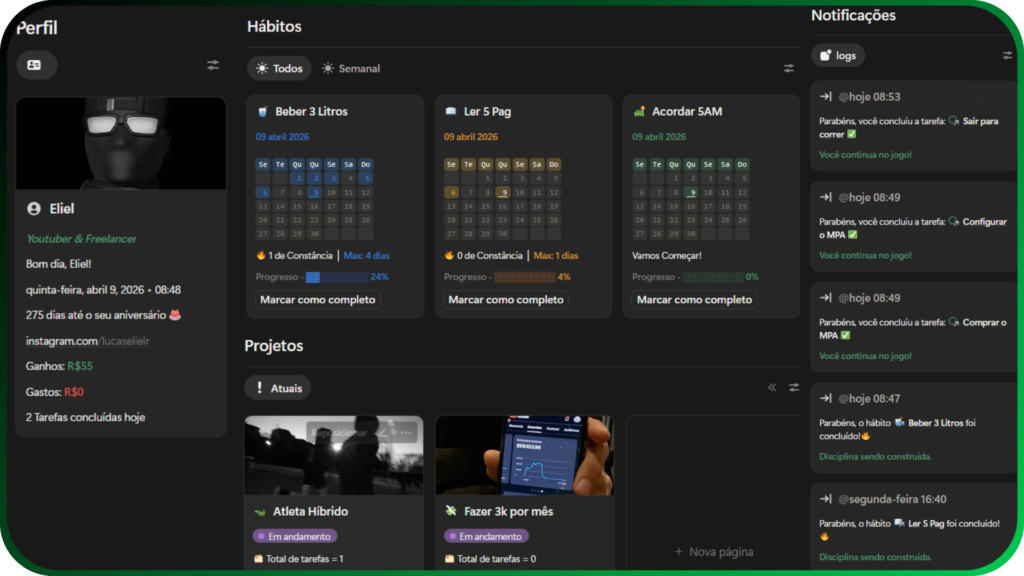Switch to the Semanal habits tab
This screenshot has height=576, width=1024.
tap(351, 69)
